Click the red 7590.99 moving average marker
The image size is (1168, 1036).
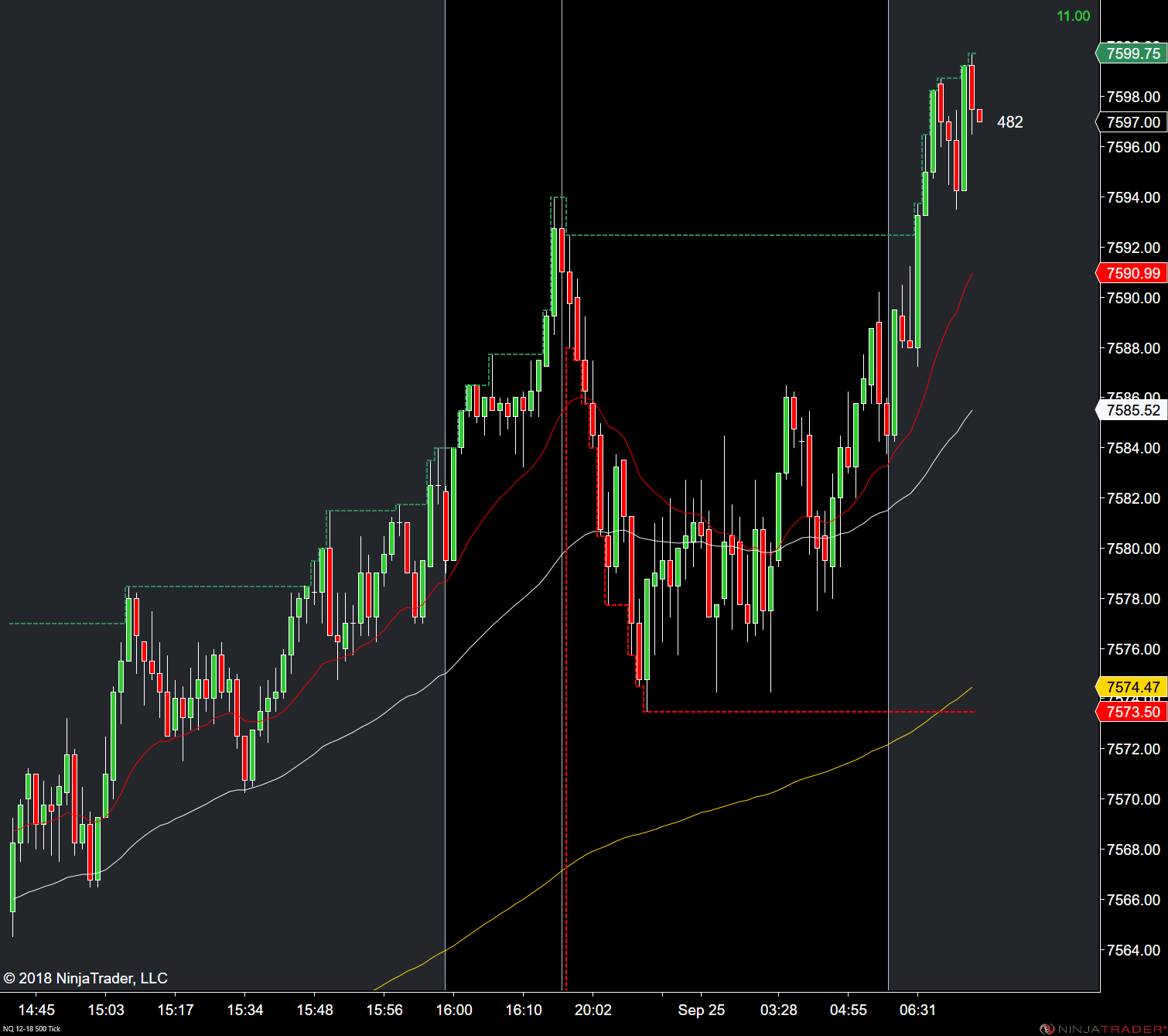tap(1132, 273)
